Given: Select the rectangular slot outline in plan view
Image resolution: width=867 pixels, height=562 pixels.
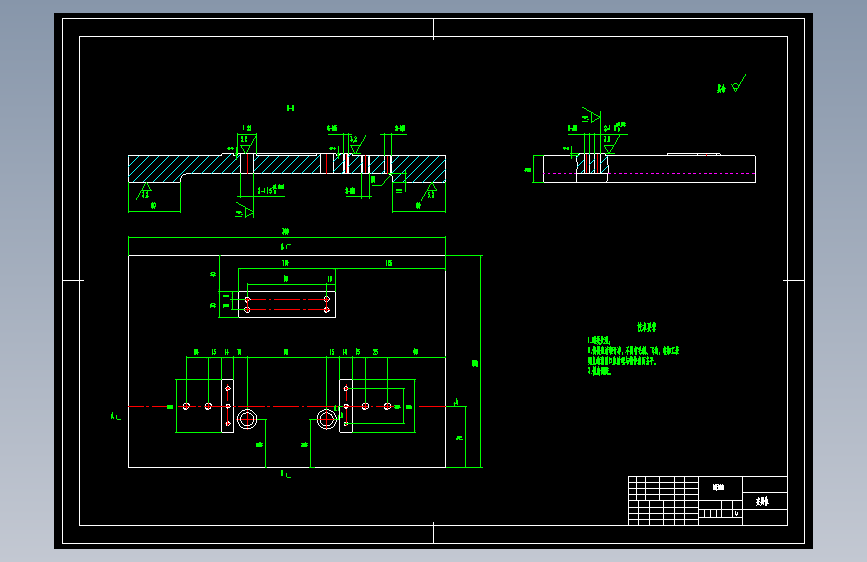Looking at the screenshot, I should point(287,304).
